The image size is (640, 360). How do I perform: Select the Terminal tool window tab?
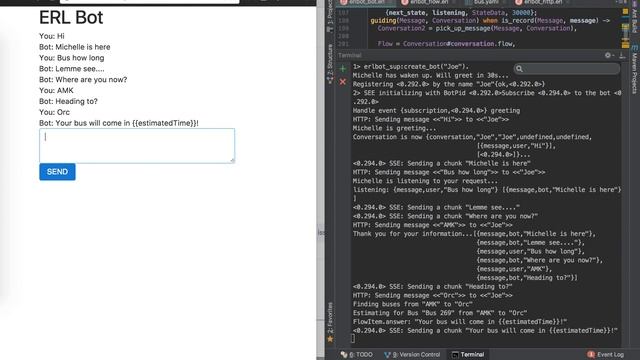click(468, 355)
